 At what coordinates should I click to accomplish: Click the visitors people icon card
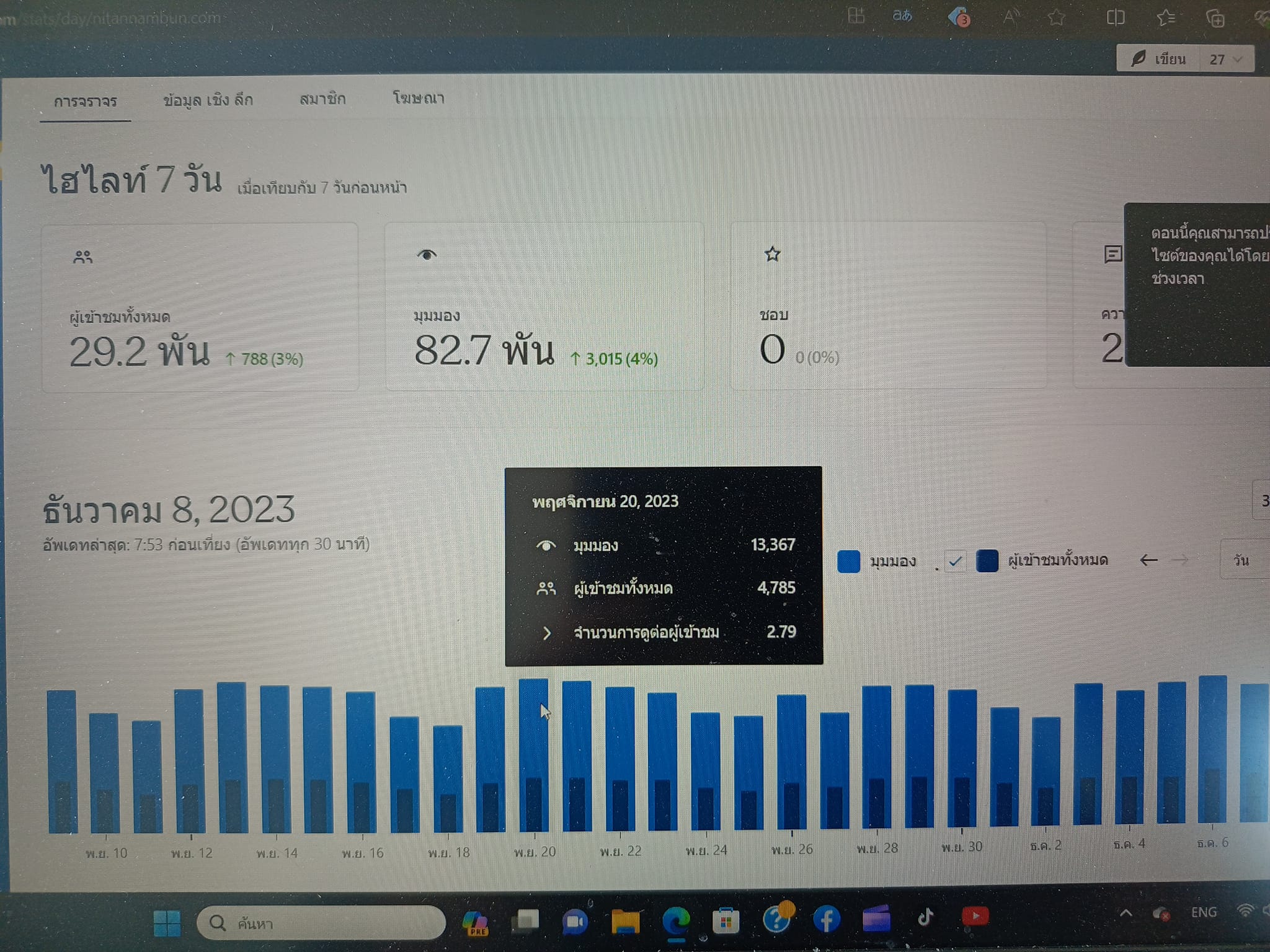click(x=200, y=307)
